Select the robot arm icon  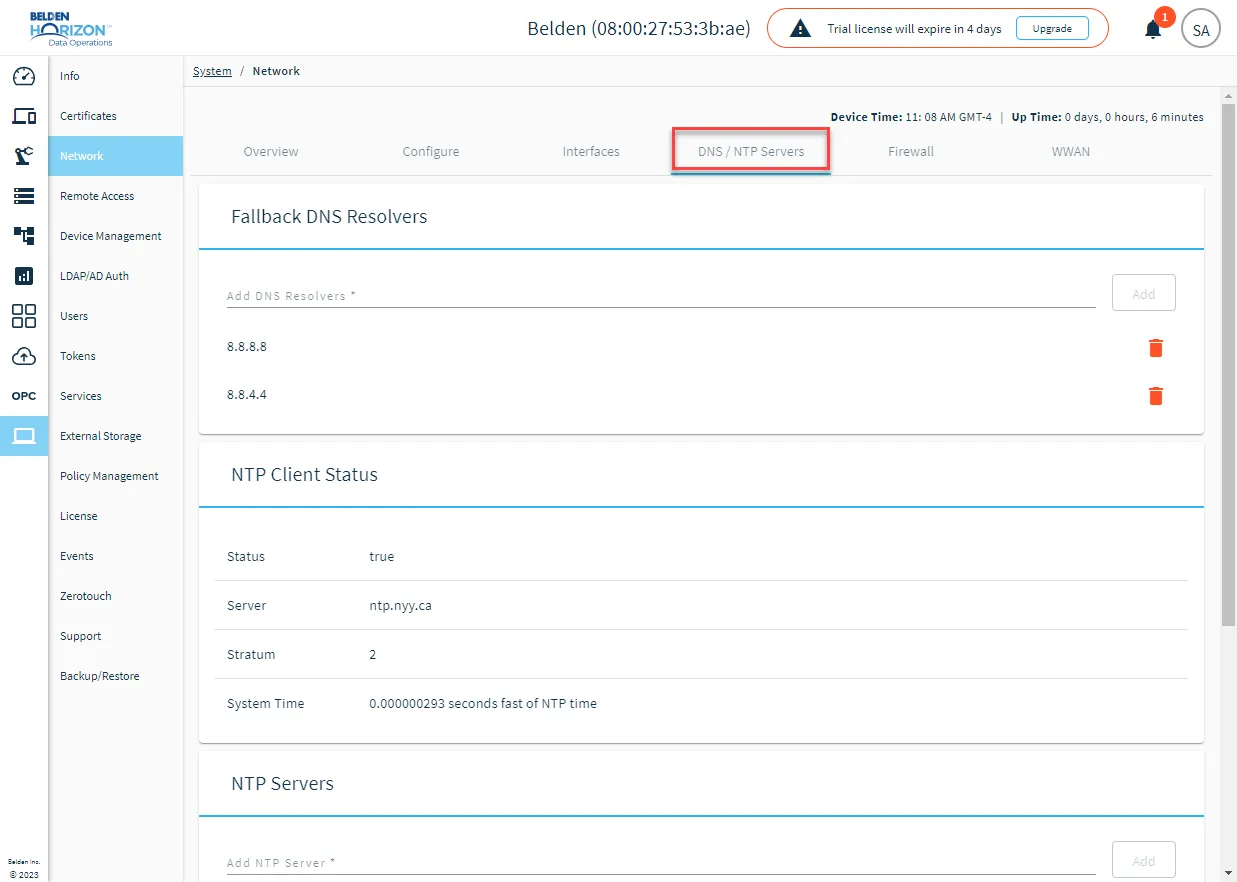coord(24,156)
